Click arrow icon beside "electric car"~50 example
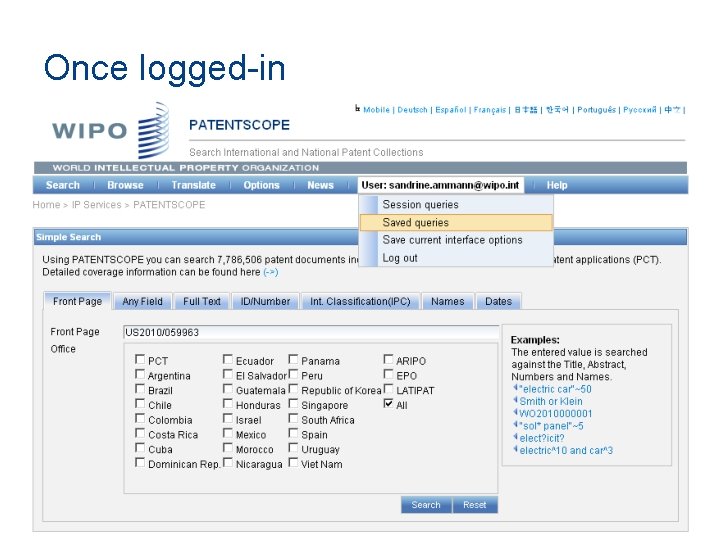 (515, 388)
